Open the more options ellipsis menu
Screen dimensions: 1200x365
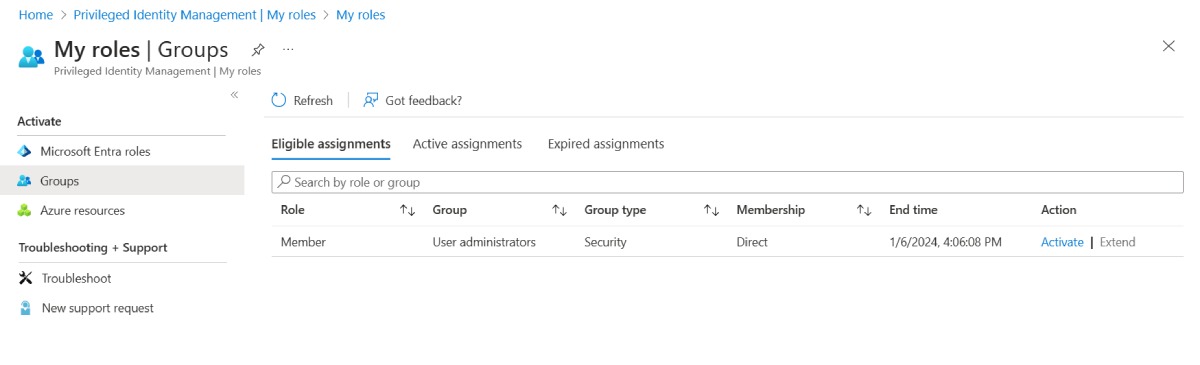tap(288, 49)
